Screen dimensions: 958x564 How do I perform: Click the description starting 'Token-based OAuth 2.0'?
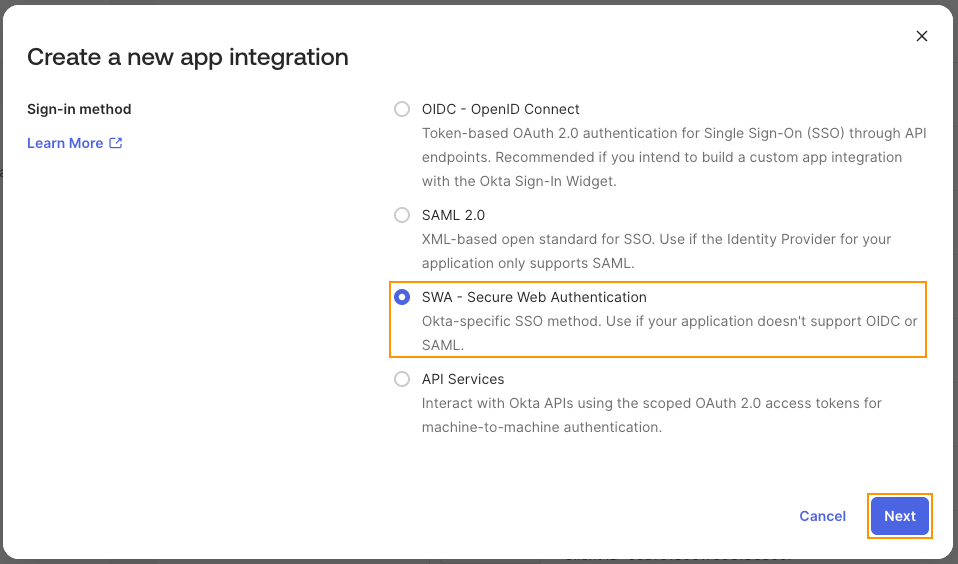674,157
